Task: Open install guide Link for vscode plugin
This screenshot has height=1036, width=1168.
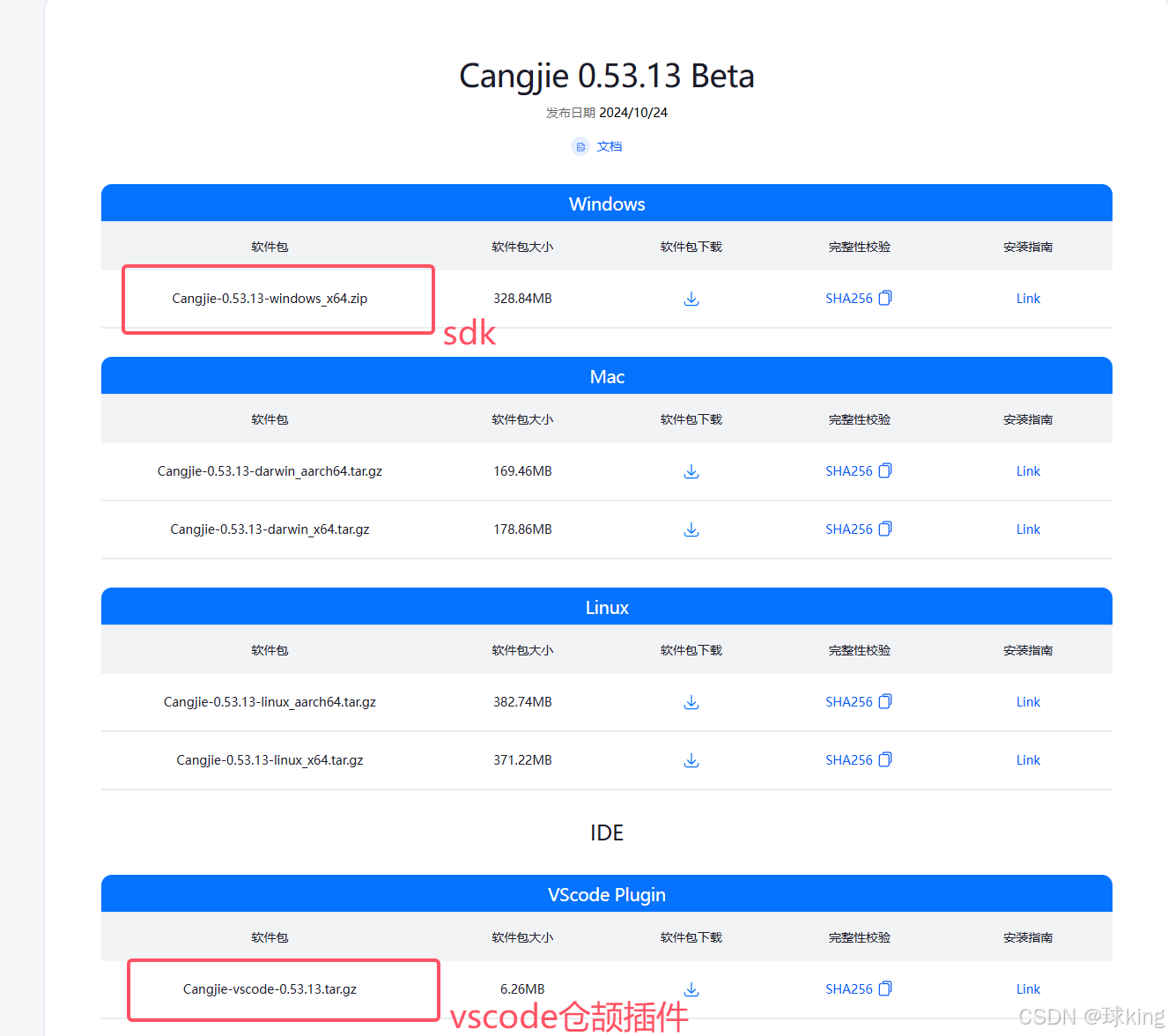Action: [1028, 989]
